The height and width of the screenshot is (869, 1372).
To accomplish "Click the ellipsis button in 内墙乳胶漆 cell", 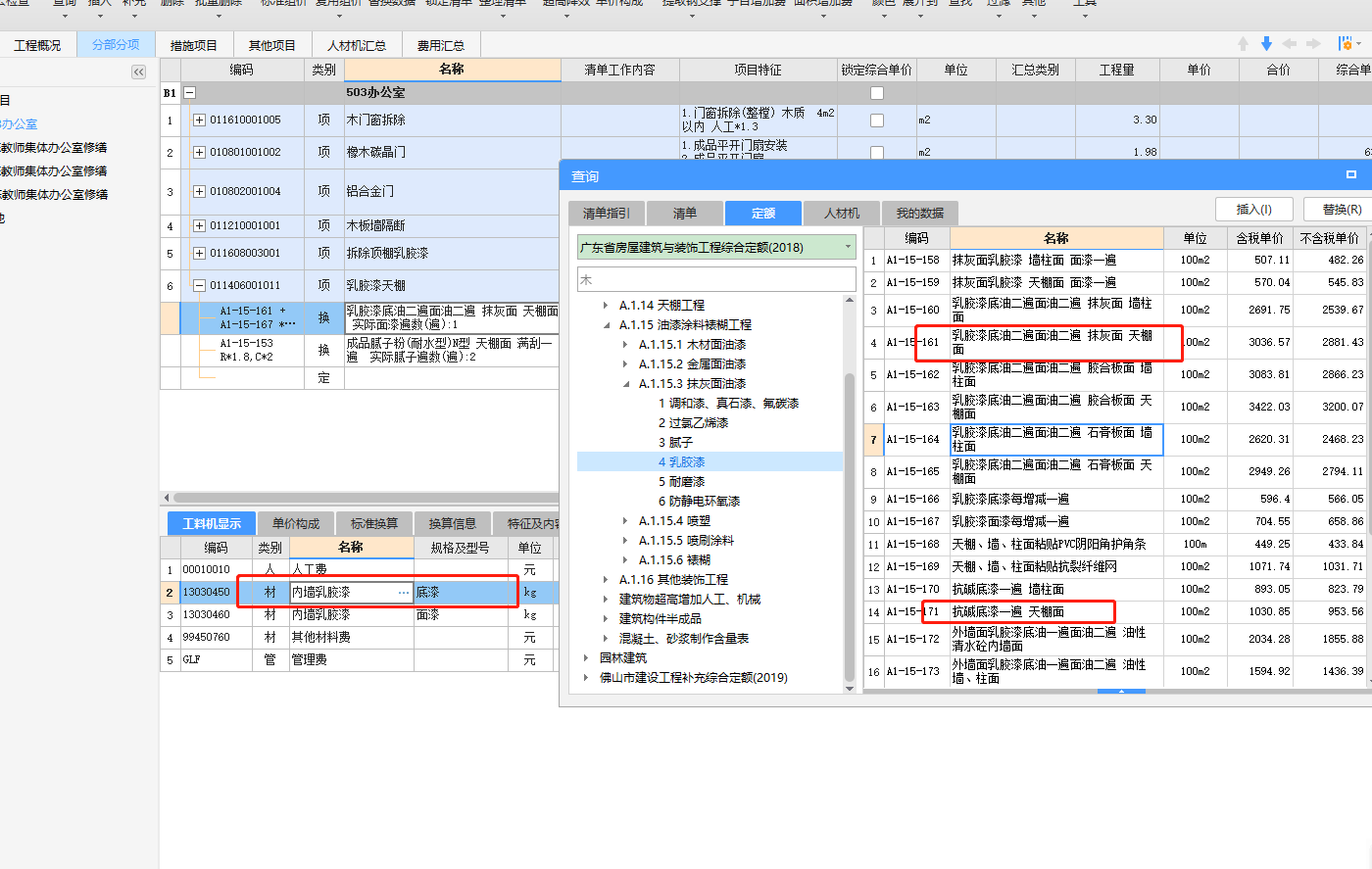I will (404, 593).
